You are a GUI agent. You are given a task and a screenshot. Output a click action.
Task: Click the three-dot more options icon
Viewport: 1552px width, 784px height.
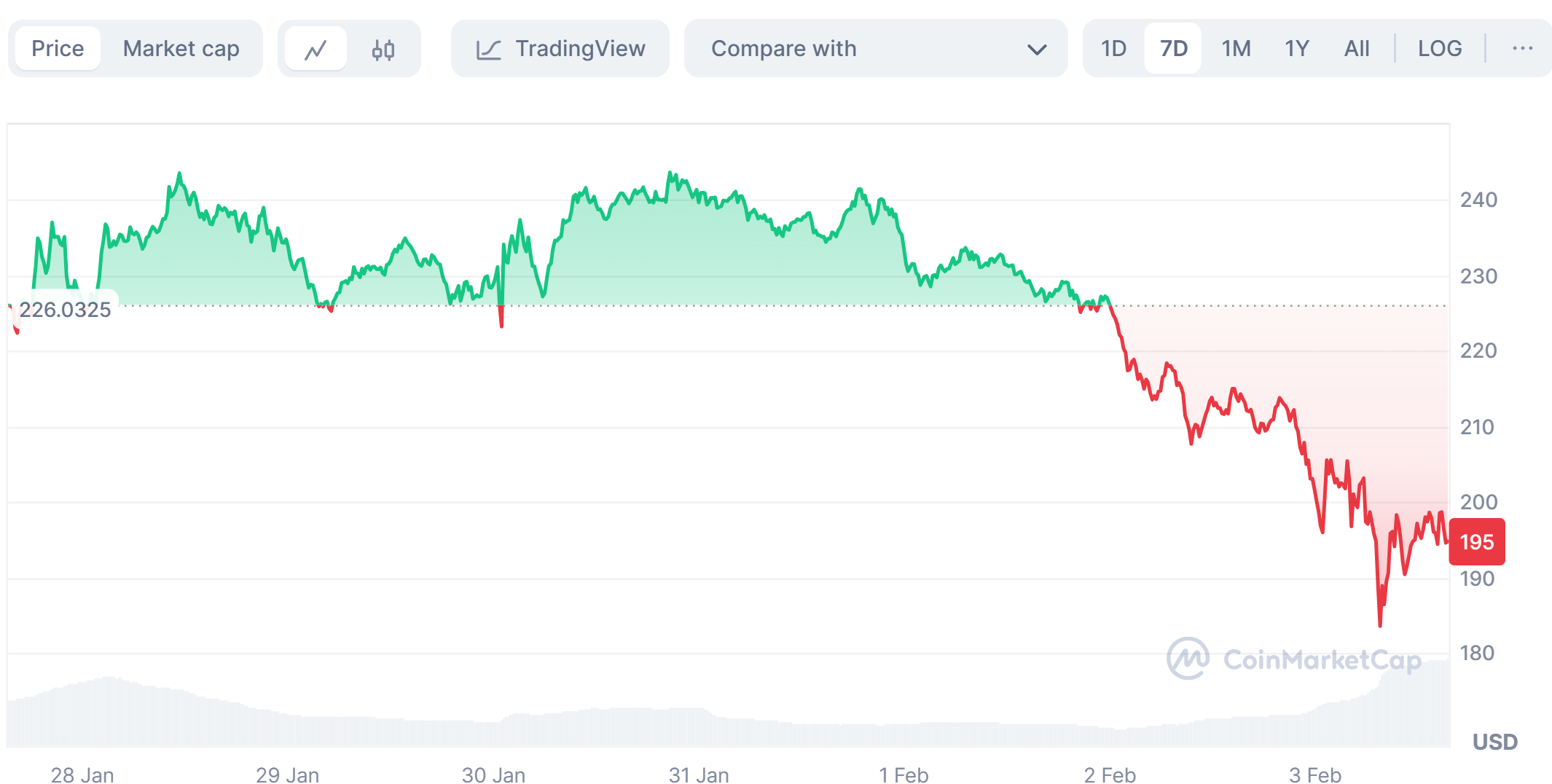click(x=1522, y=49)
